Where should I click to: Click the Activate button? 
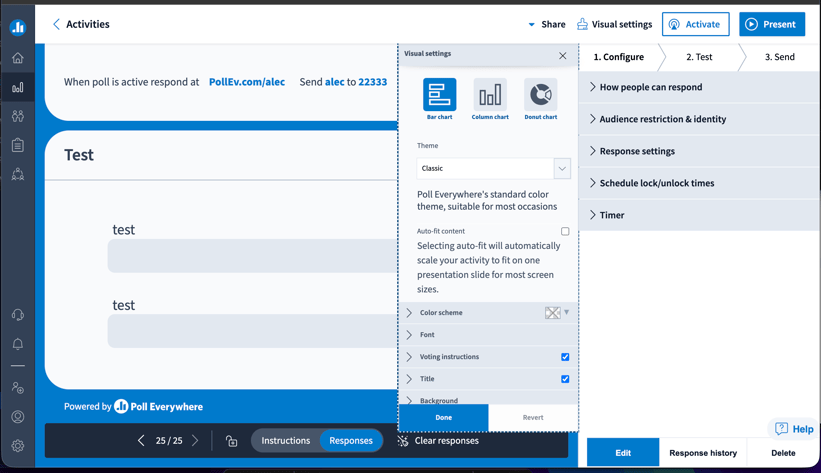pos(695,24)
